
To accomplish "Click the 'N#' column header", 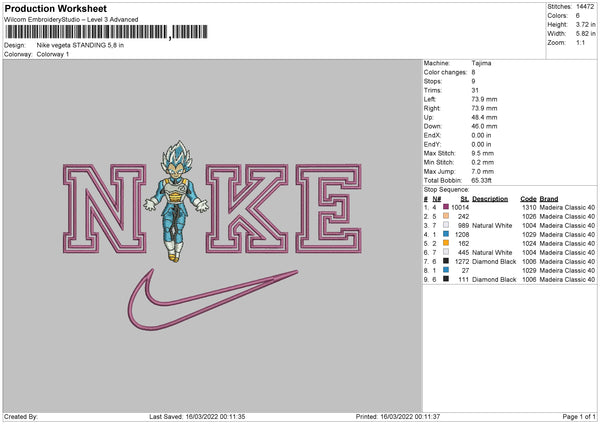I will pyautogui.click(x=437, y=199).
